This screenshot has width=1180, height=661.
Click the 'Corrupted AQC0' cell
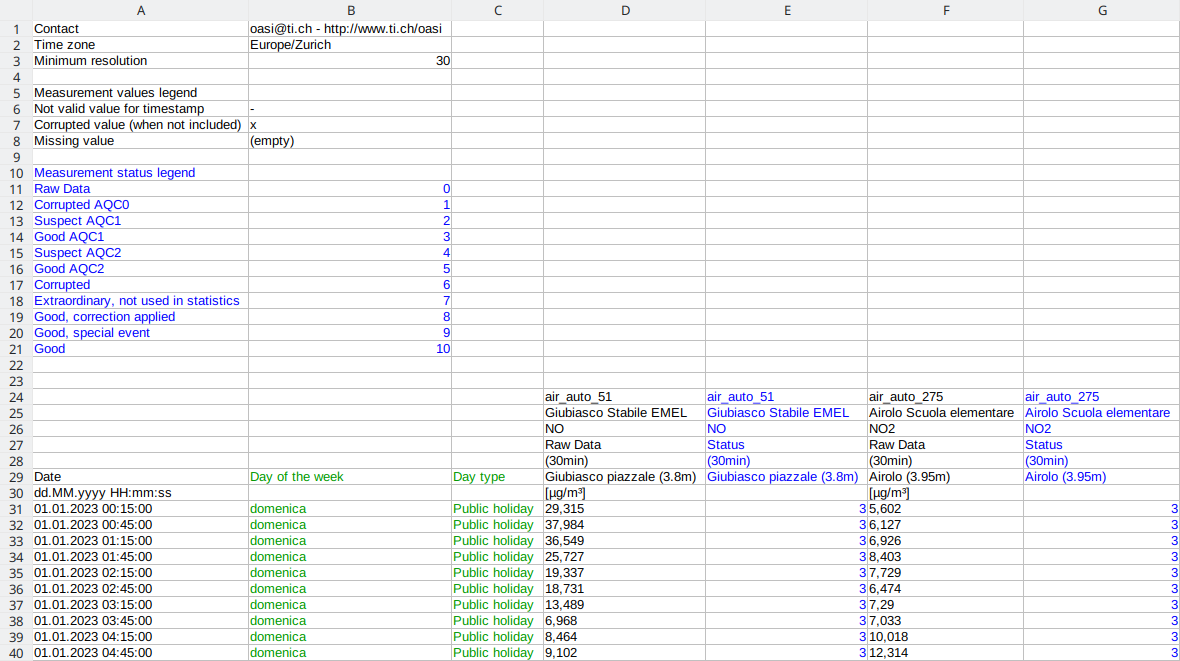tap(140, 205)
